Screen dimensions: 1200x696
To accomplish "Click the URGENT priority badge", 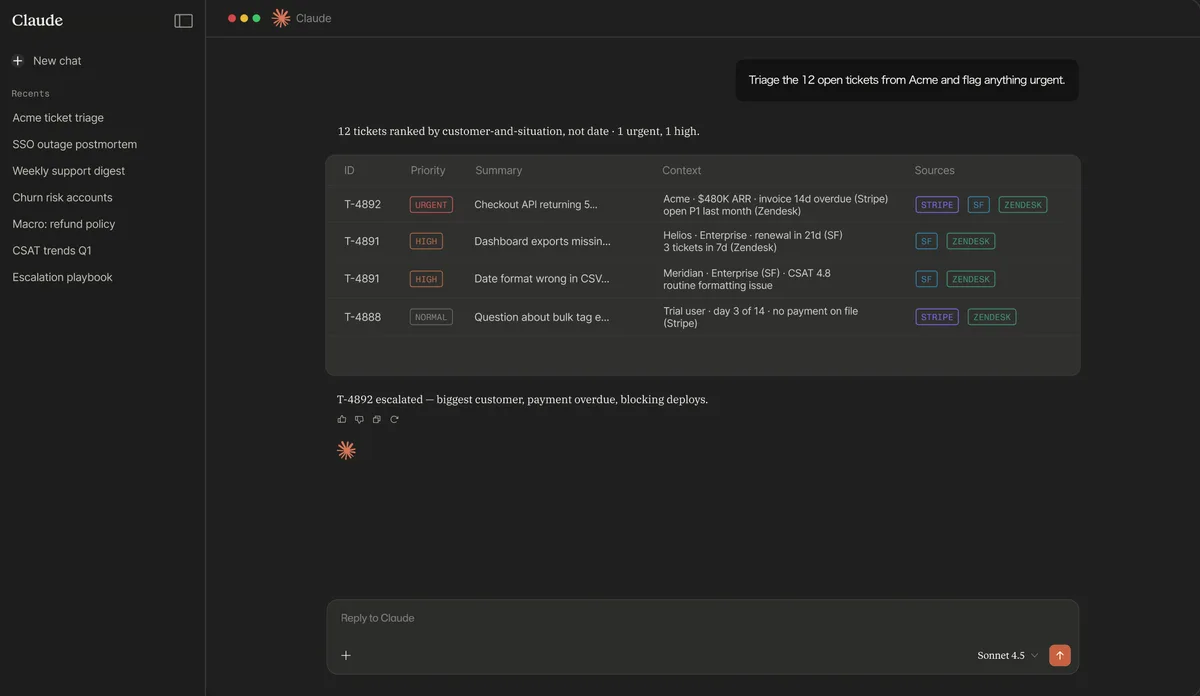I will [x=431, y=204].
